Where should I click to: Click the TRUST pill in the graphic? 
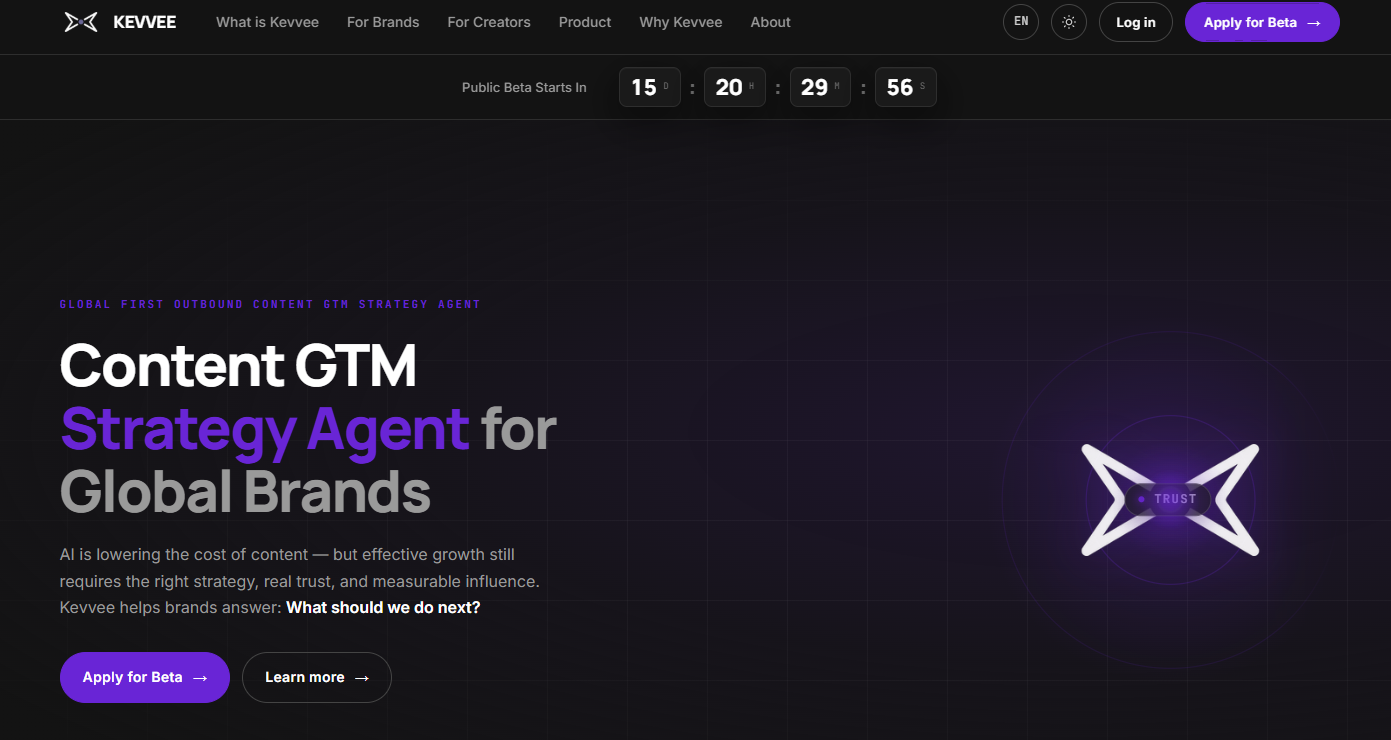pyautogui.click(x=1168, y=499)
